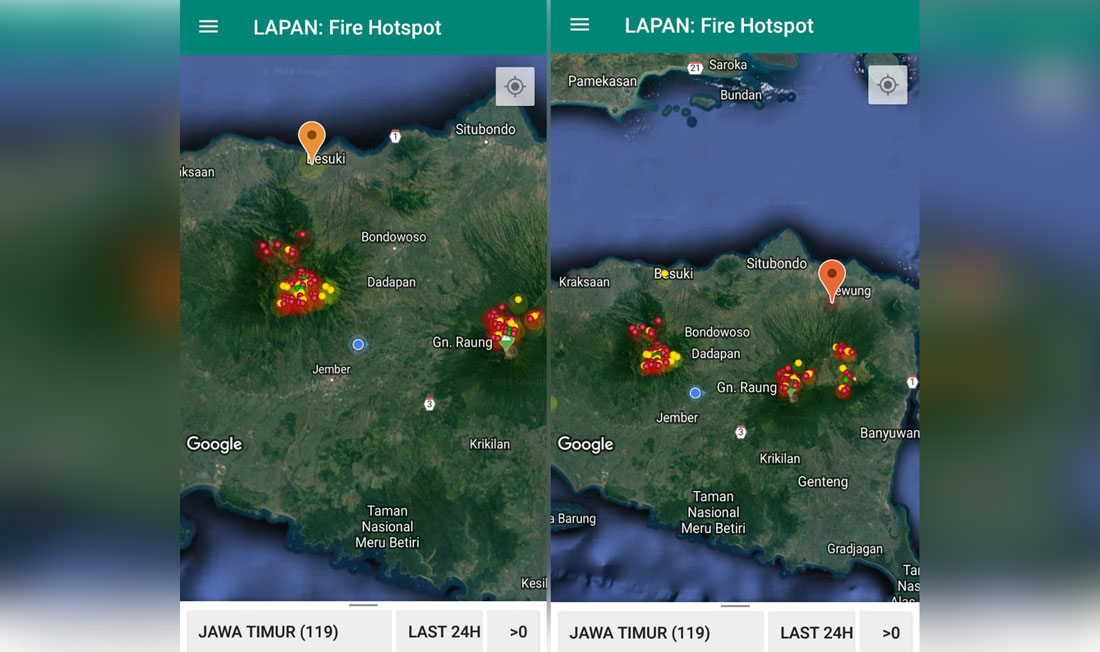The width and height of the screenshot is (1100, 652).
Task: Open LAST 24H time filter in left screen
Action: (440, 632)
